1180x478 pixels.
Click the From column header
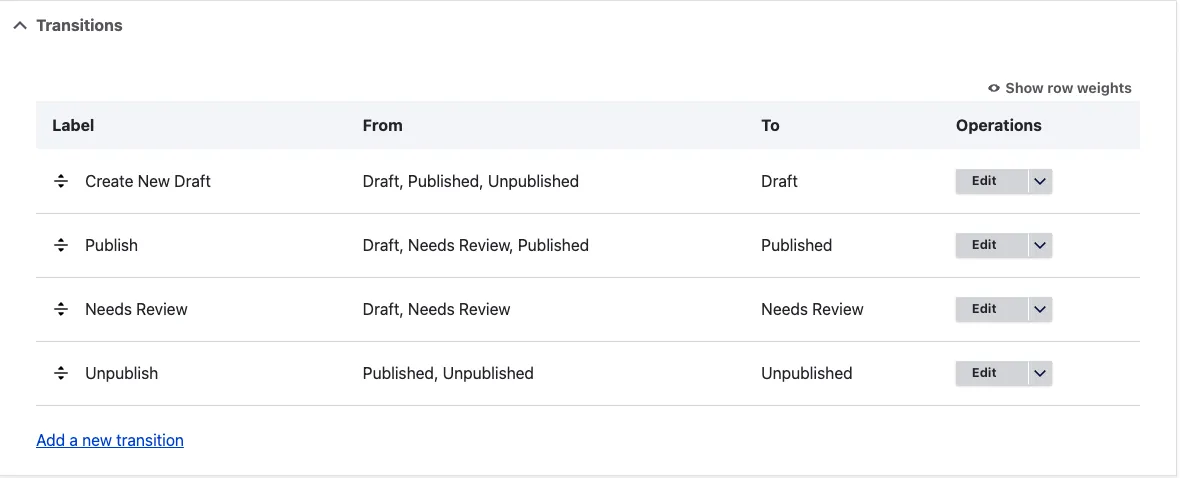(382, 126)
